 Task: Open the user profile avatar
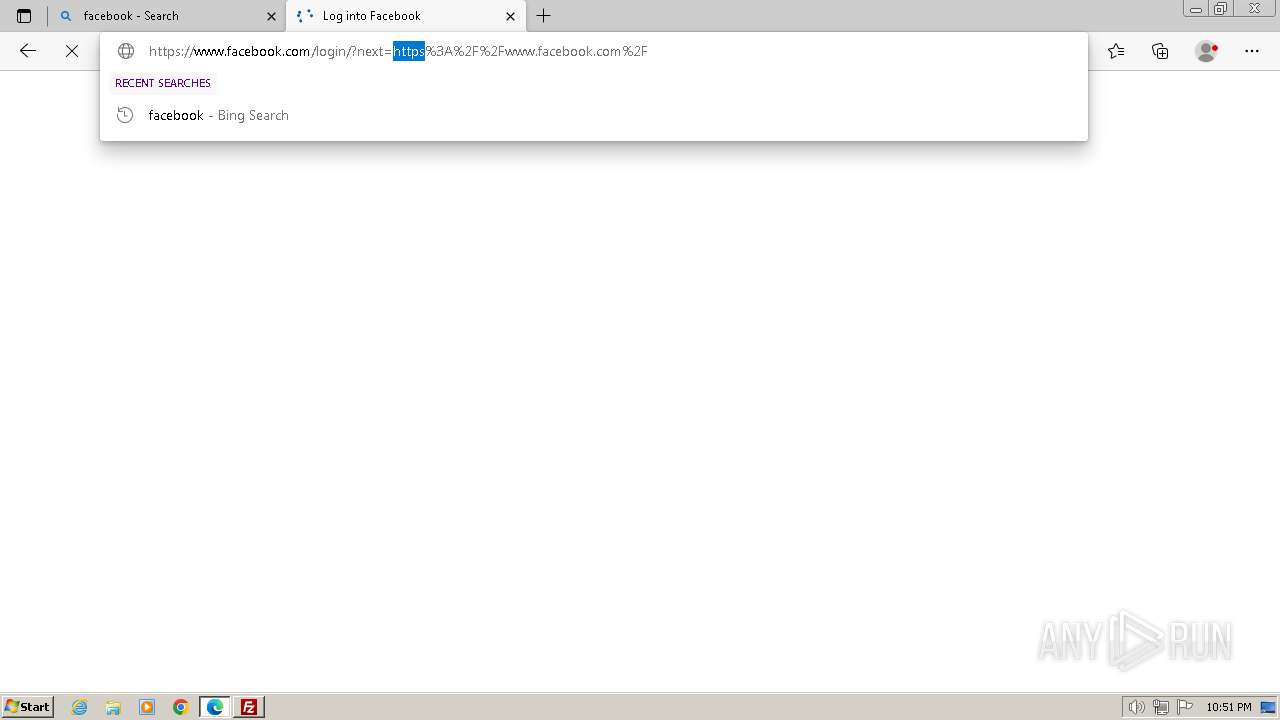pos(1207,51)
